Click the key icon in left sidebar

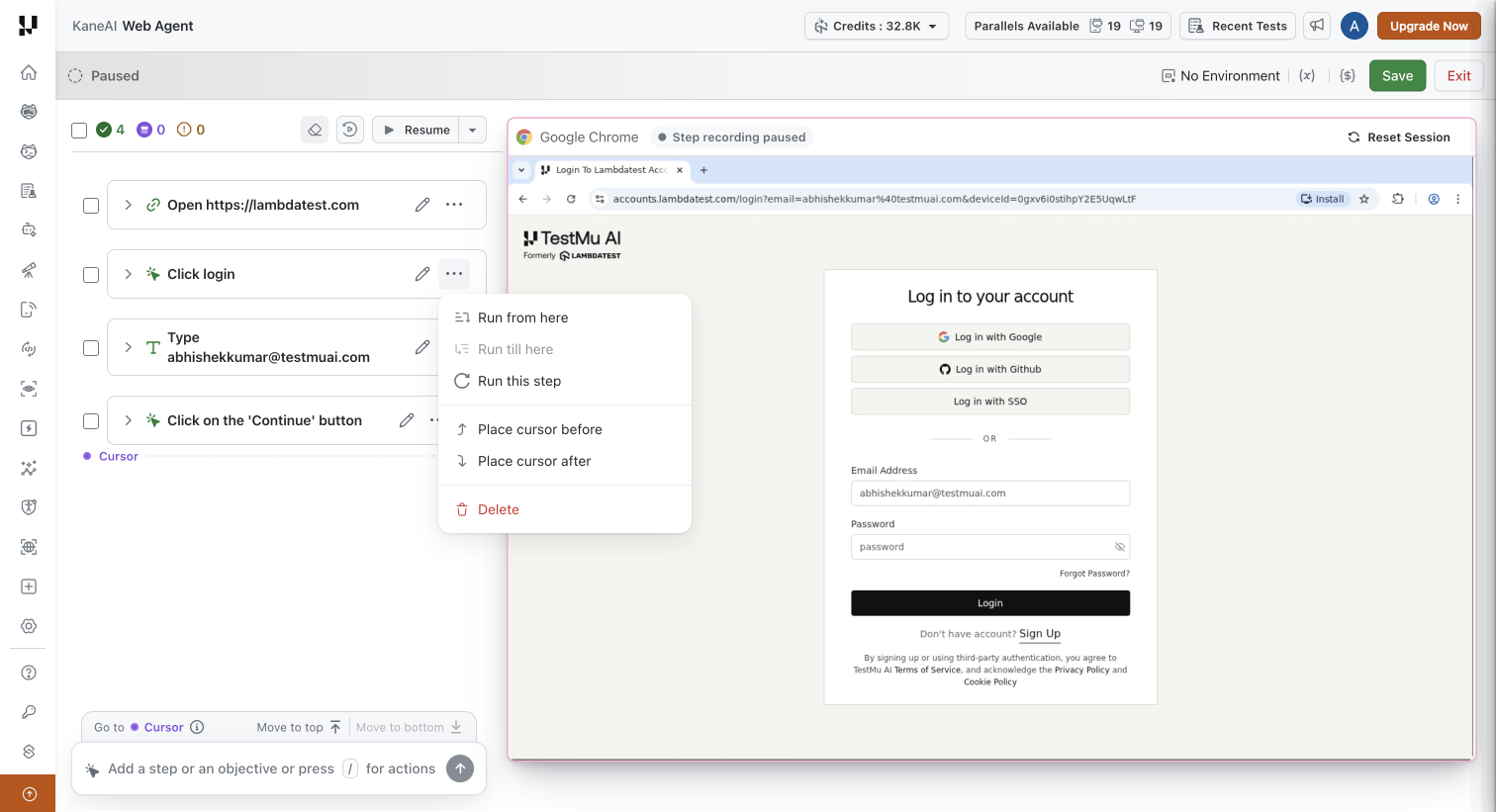pos(29,712)
